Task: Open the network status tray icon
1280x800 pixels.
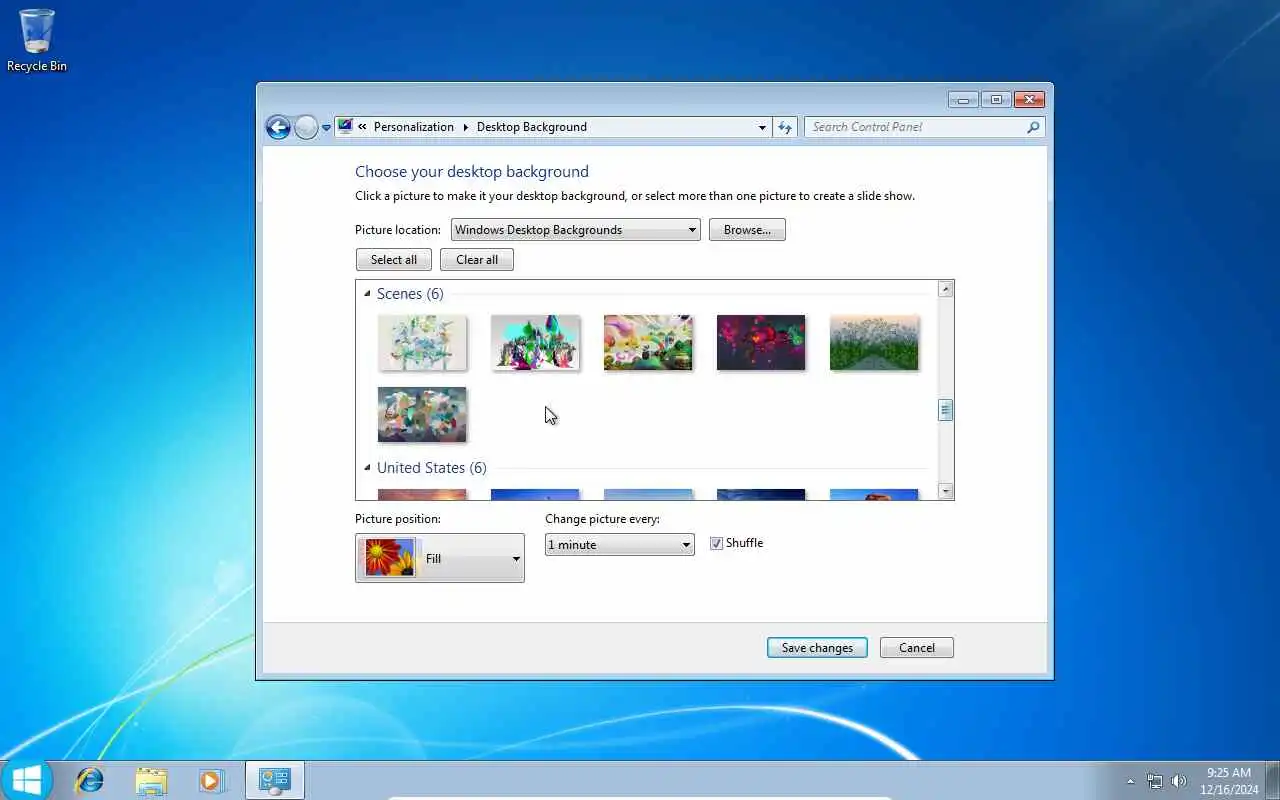Action: (1155, 781)
